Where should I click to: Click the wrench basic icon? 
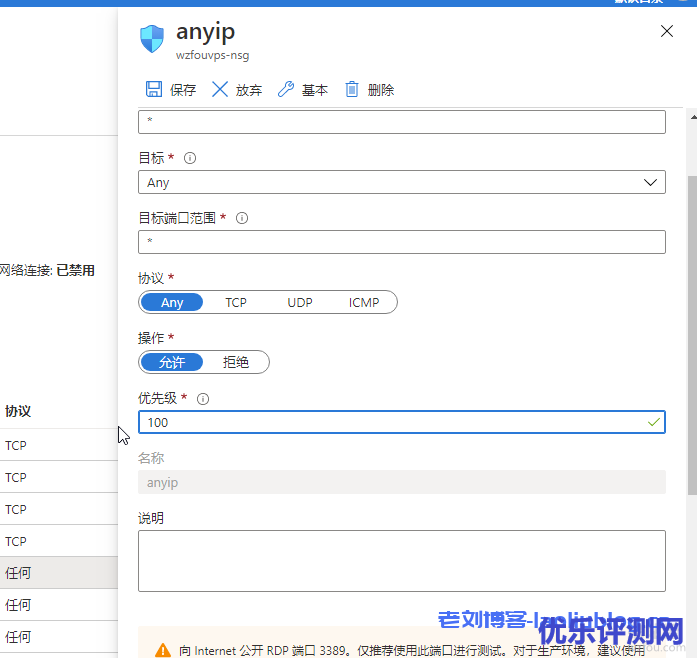pyautogui.click(x=286, y=90)
